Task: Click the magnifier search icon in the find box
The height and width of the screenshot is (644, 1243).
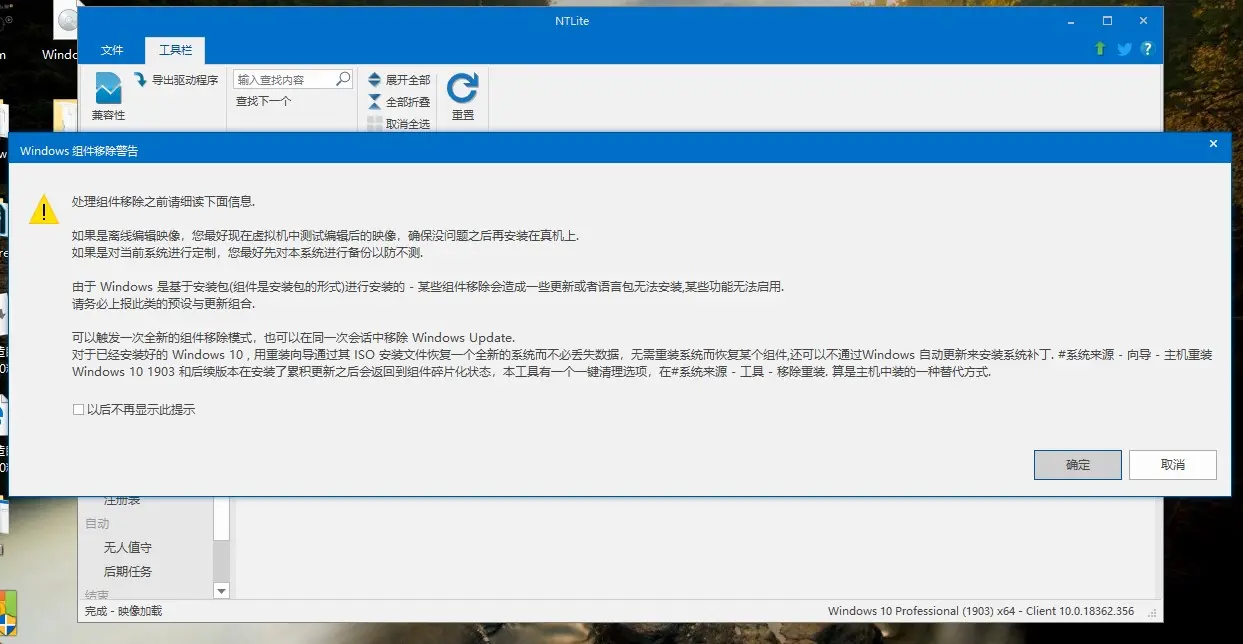Action: pyautogui.click(x=343, y=79)
